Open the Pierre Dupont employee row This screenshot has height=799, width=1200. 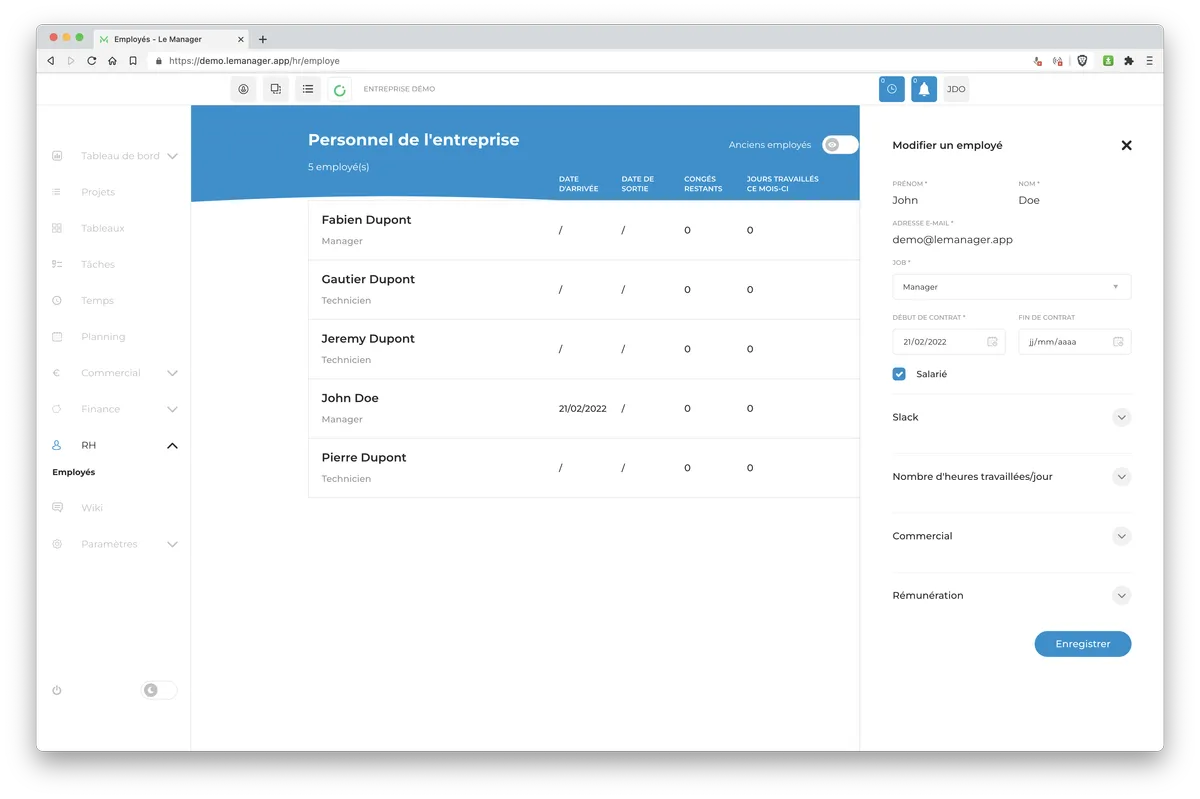click(584, 468)
